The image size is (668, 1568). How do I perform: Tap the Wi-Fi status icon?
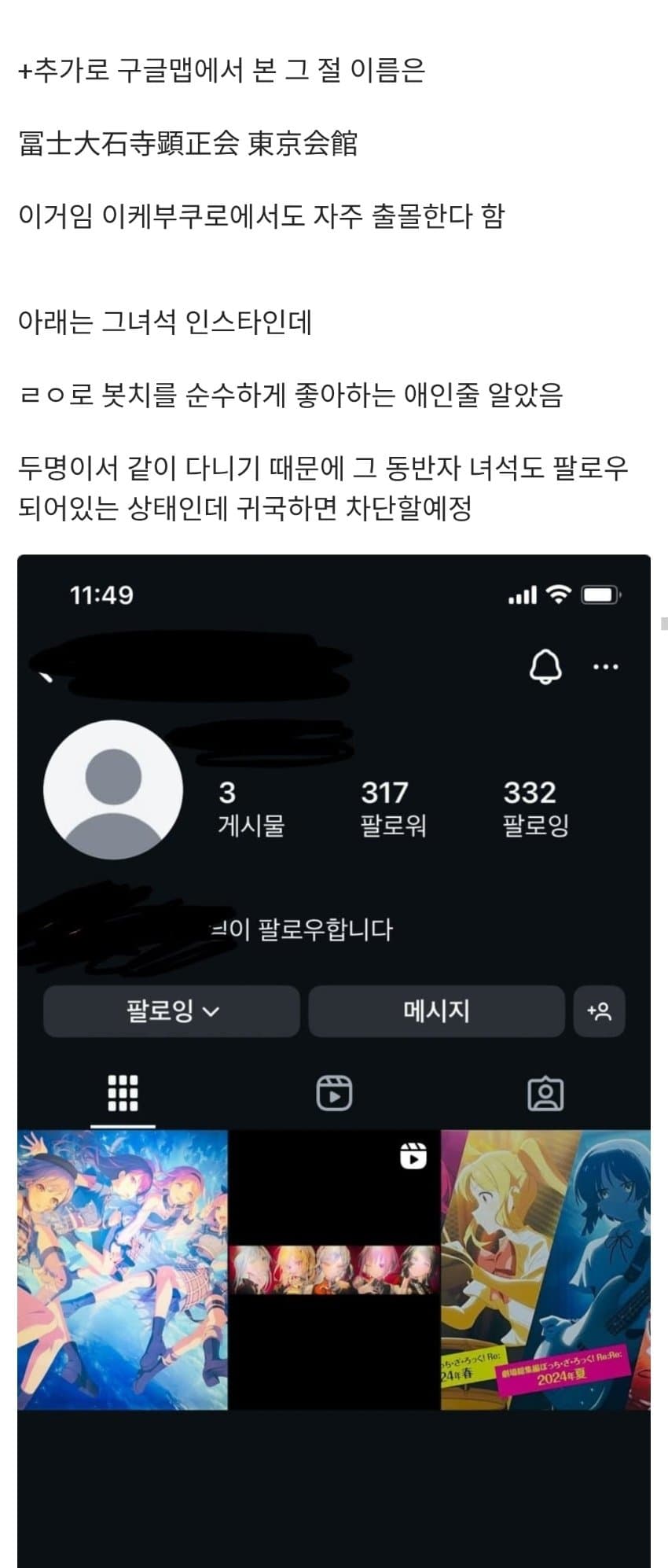pos(558,594)
